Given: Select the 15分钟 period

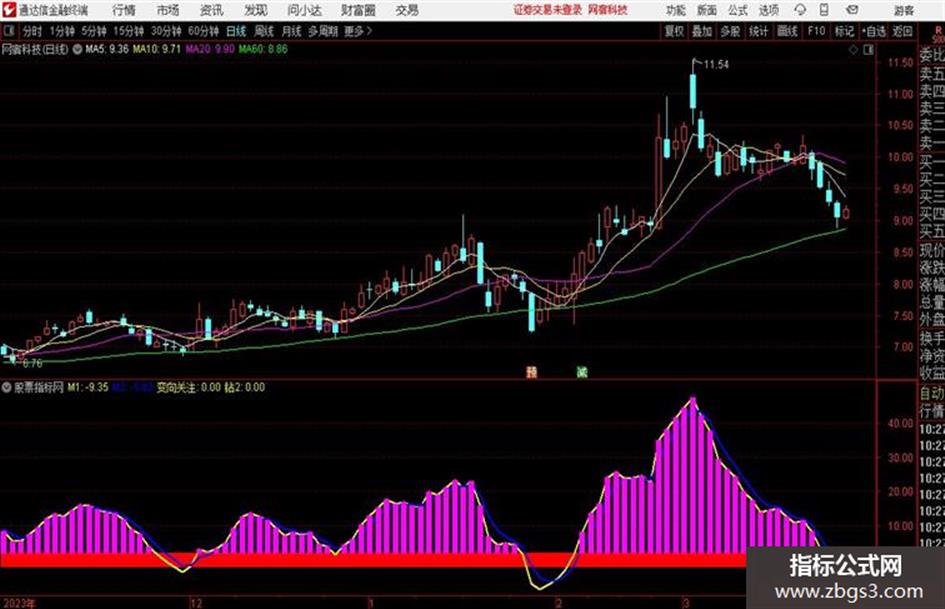Looking at the screenshot, I should pyautogui.click(x=129, y=31).
